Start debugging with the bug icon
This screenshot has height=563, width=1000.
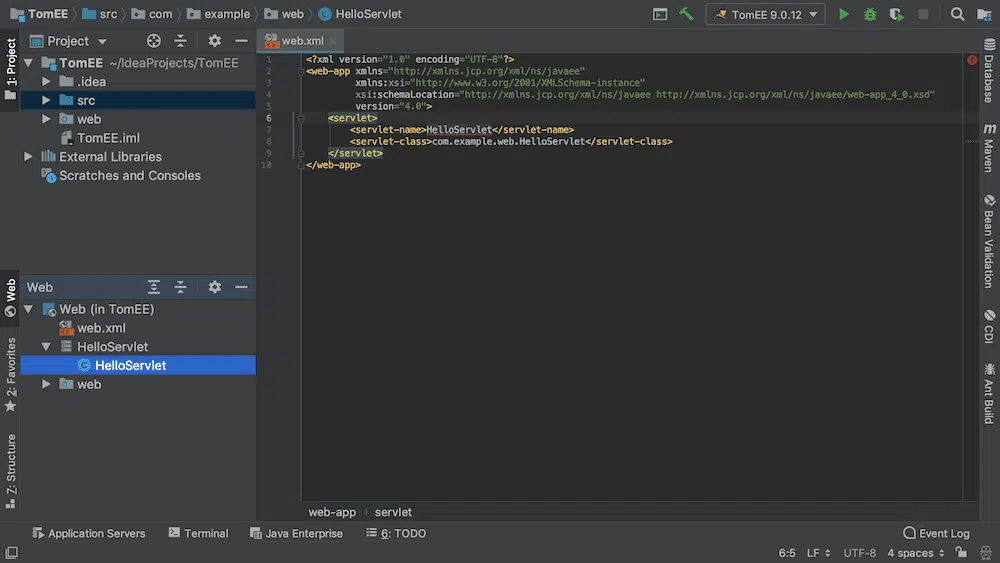click(870, 15)
